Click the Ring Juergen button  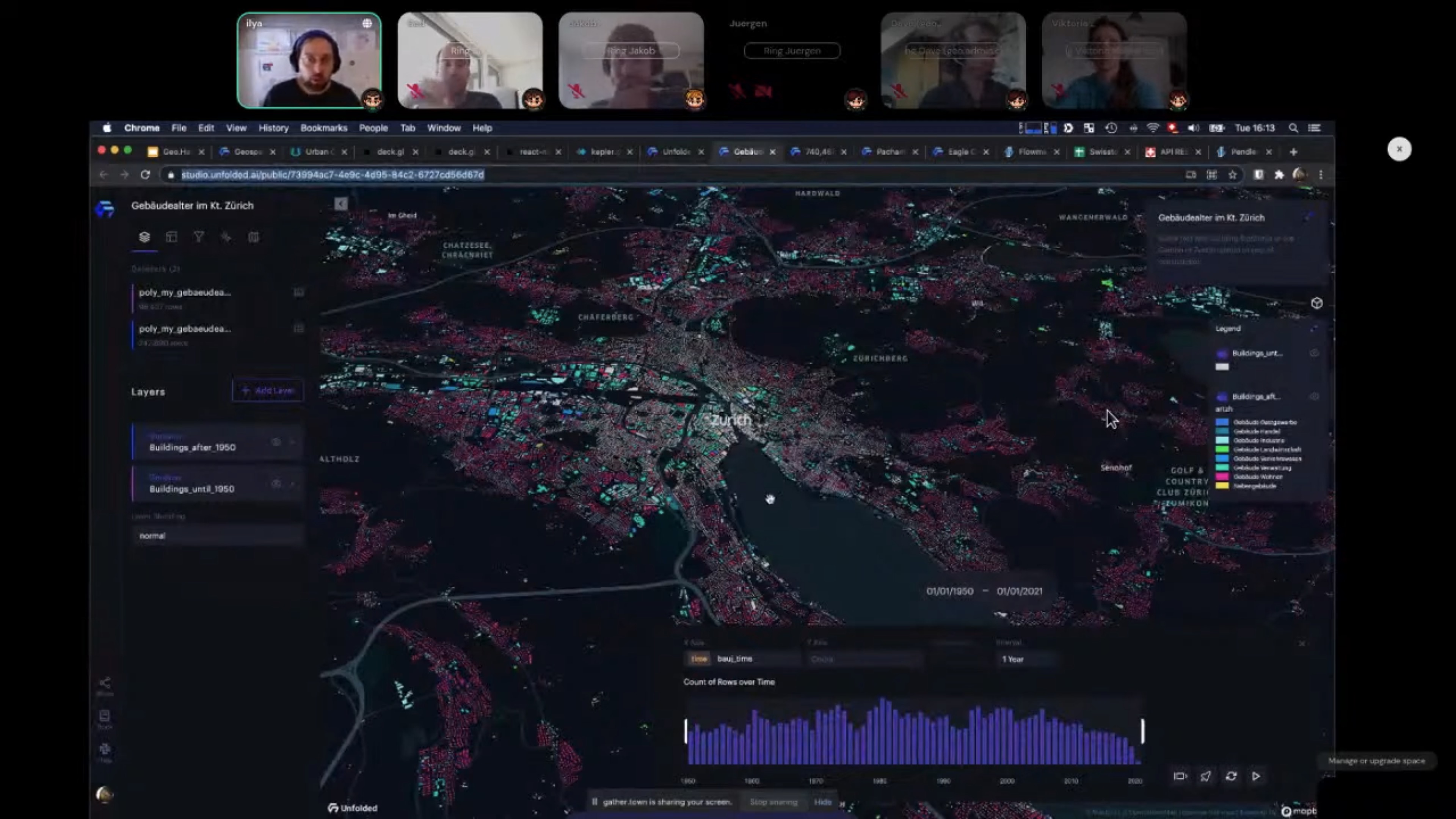[x=792, y=51]
